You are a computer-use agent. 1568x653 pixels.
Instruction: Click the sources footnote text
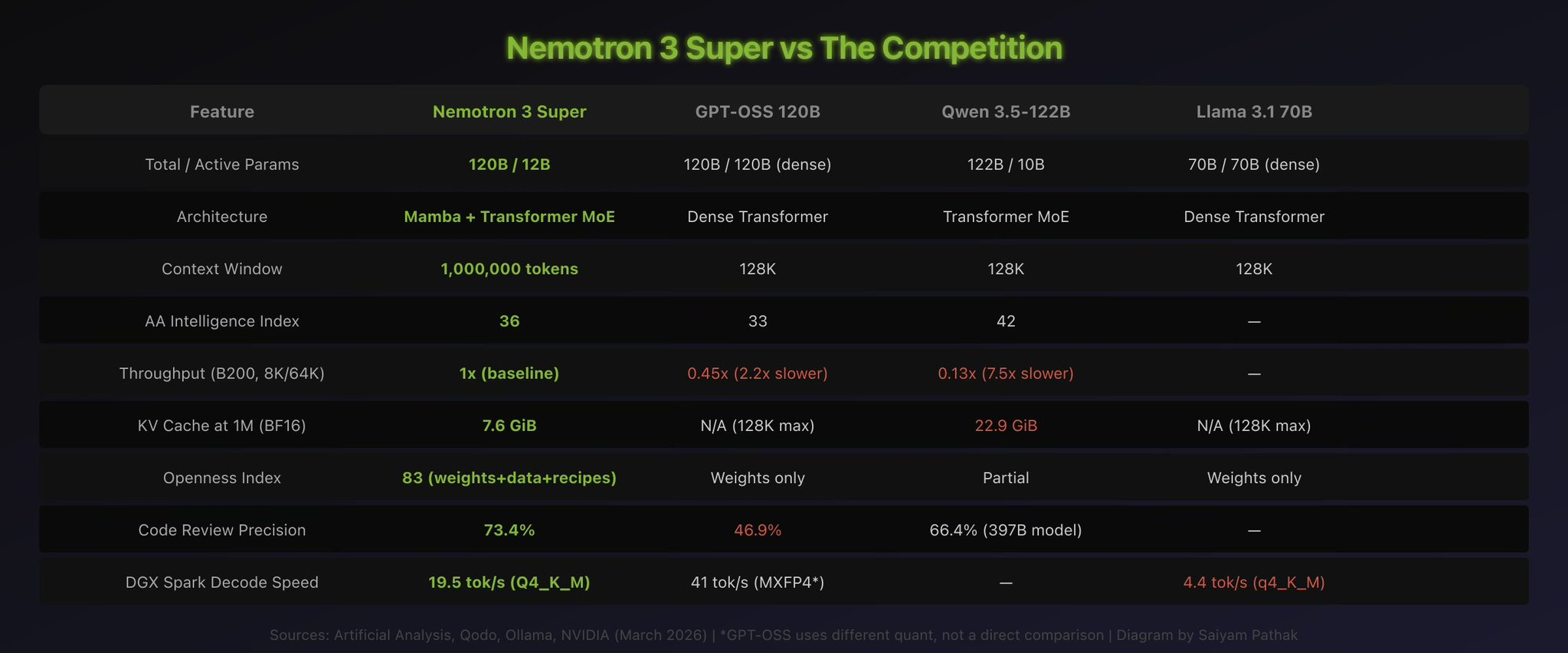pos(784,635)
